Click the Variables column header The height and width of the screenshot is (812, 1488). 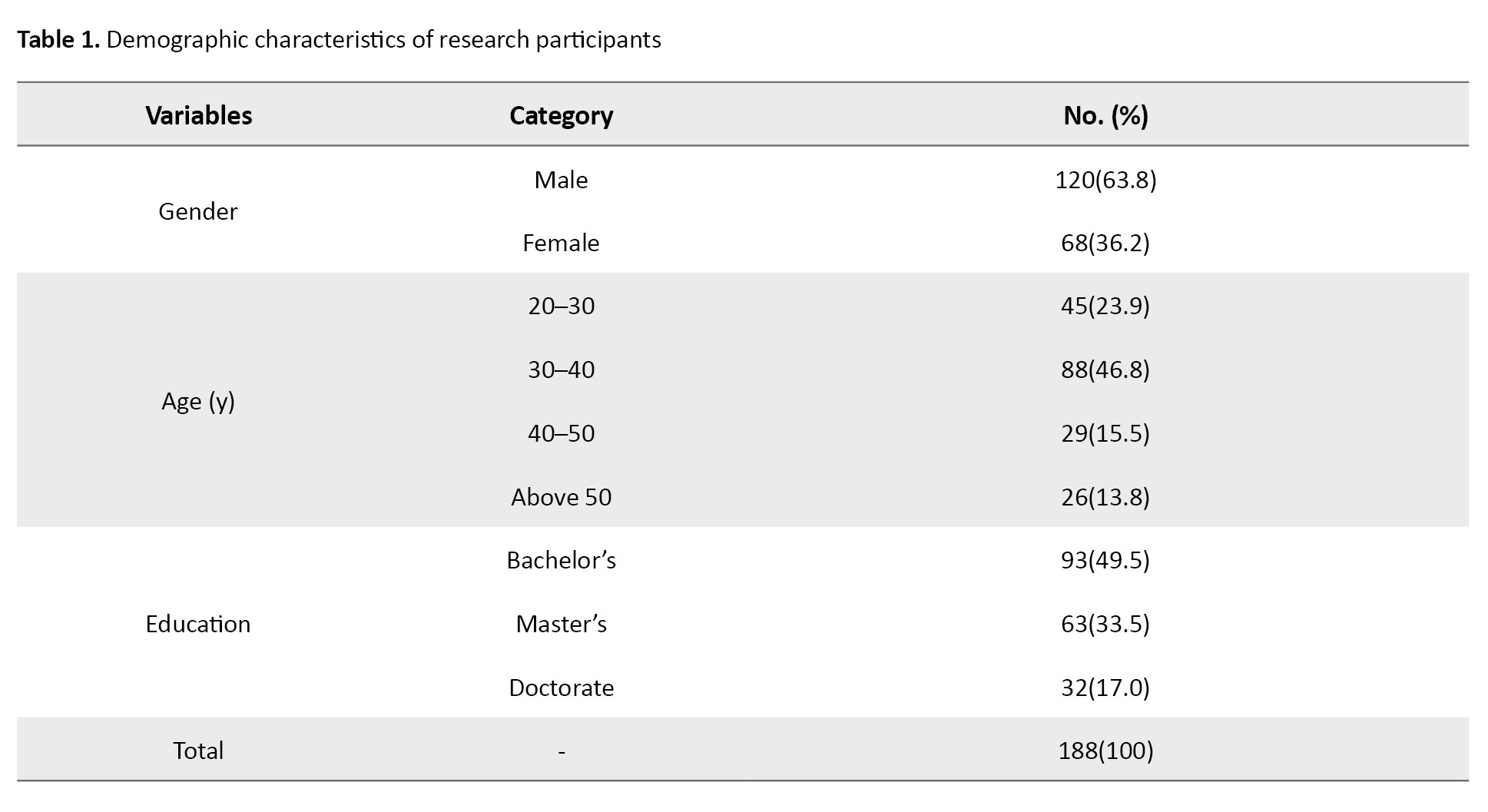click(199, 115)
